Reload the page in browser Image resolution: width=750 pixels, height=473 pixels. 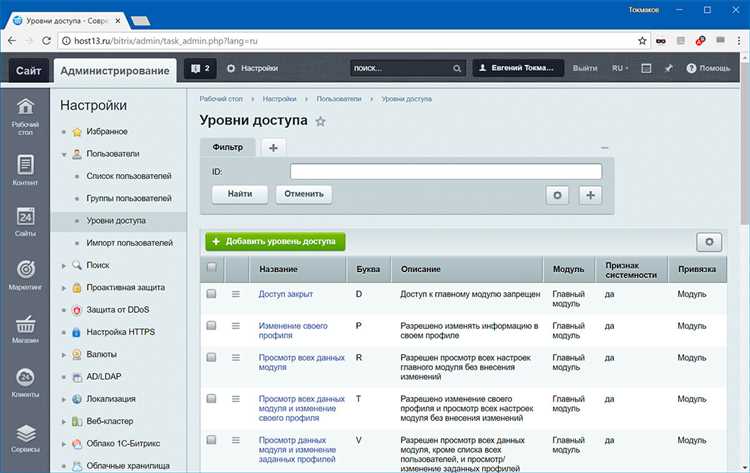[46, 41]
